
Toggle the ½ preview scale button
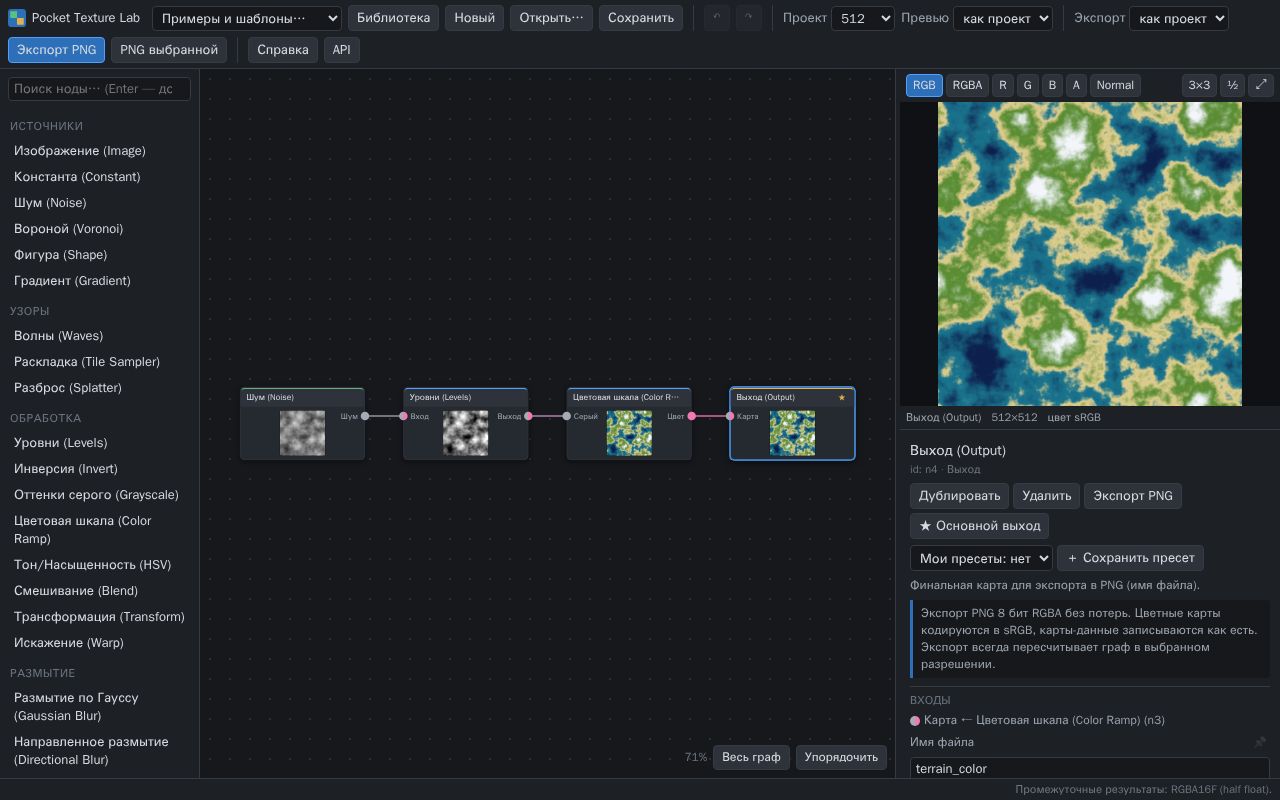point(1233,85)
